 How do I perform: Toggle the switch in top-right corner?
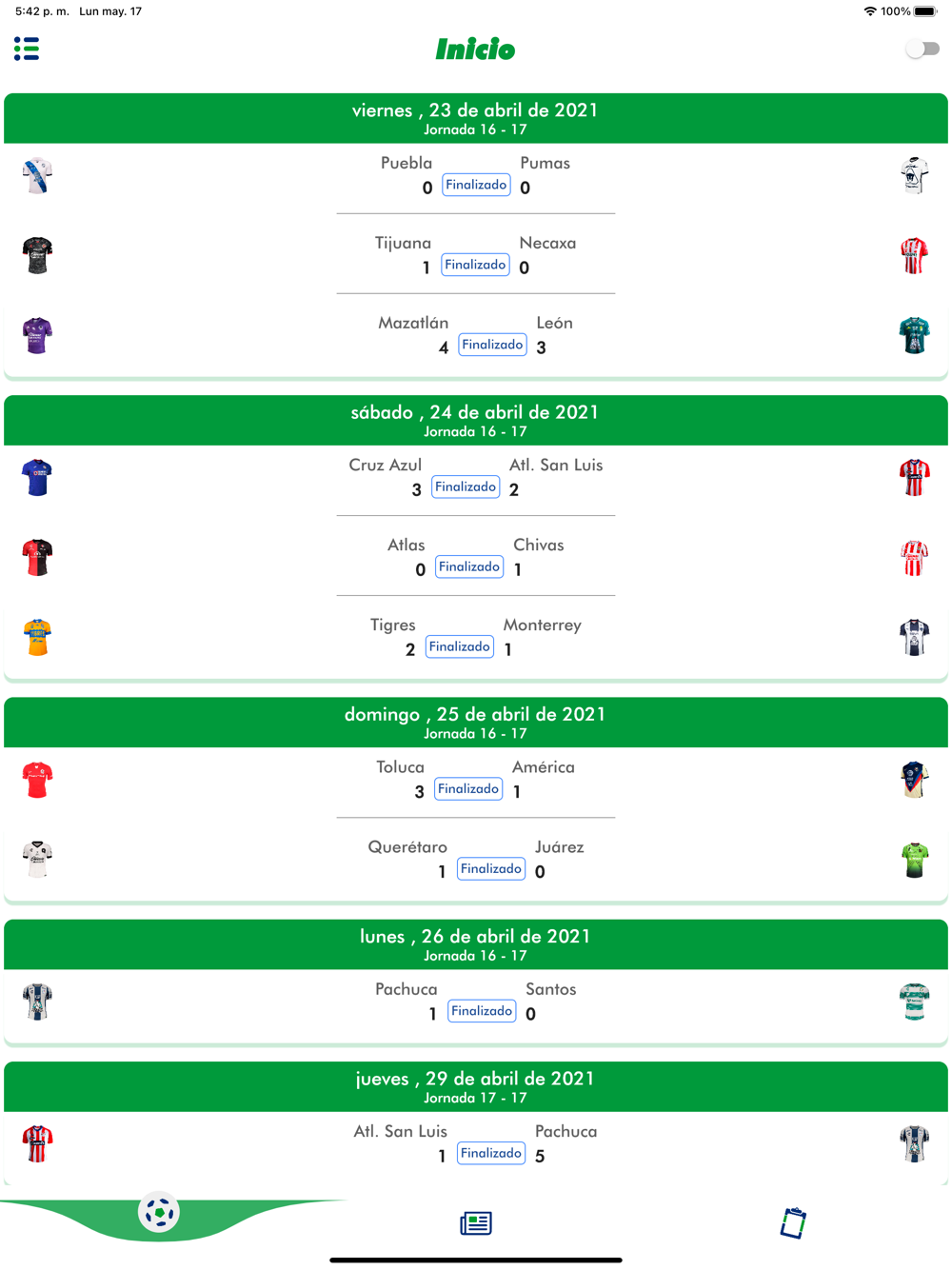click(922, 49)
